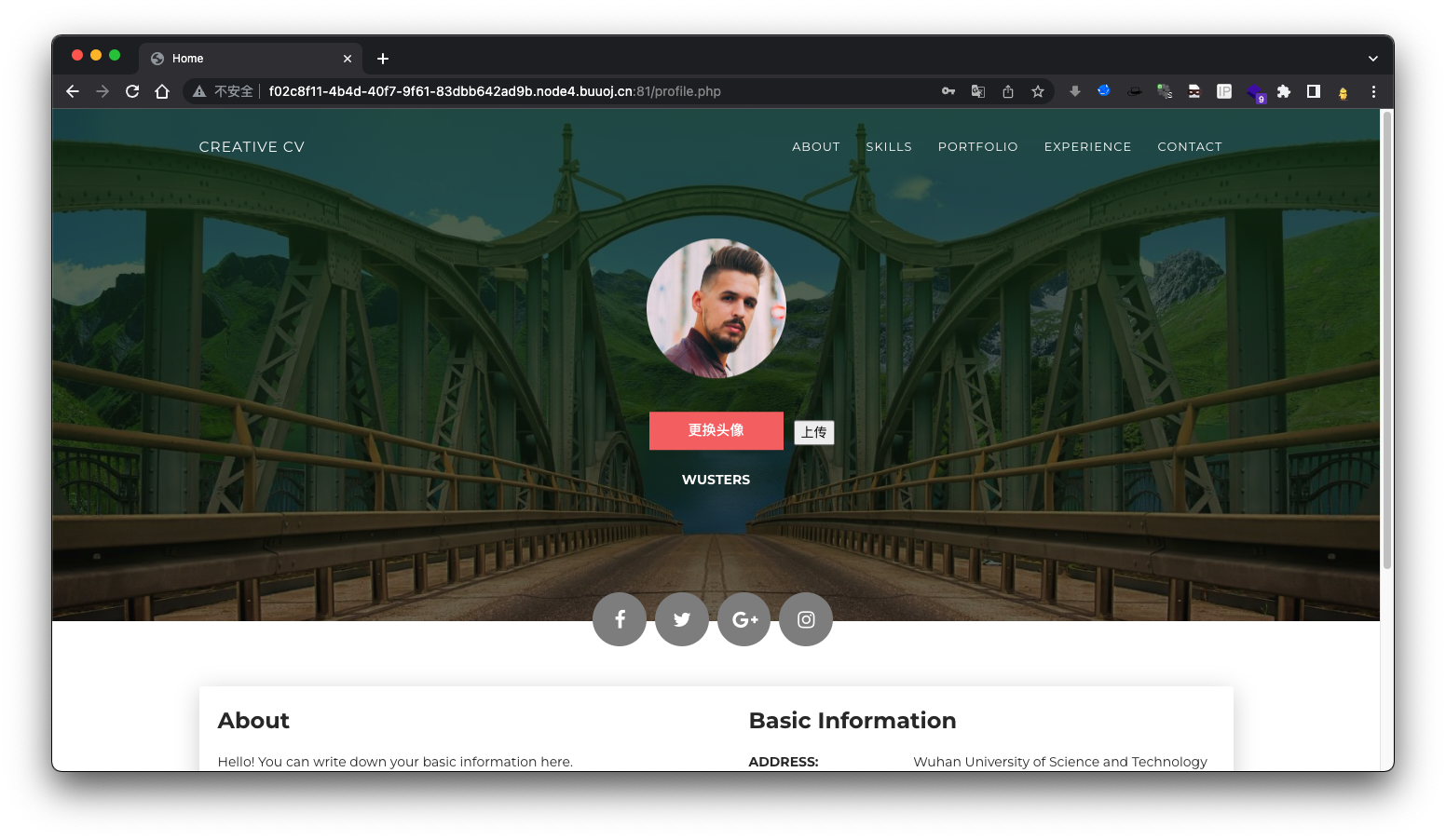Open the translate page icon
Viewport: 1446px width, 840px height.
[x=978, y=91]
